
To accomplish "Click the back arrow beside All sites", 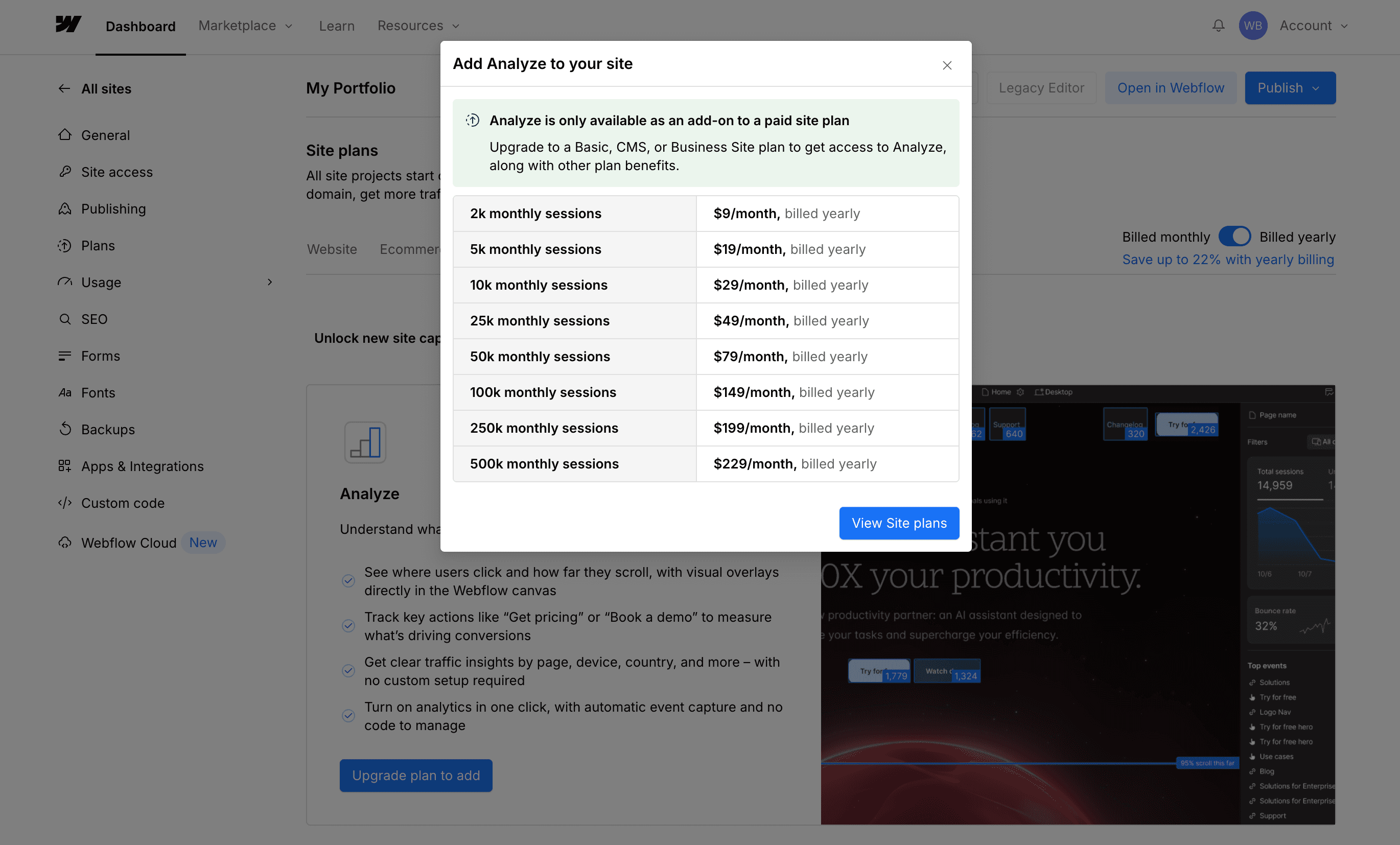I will click(64, 88).
